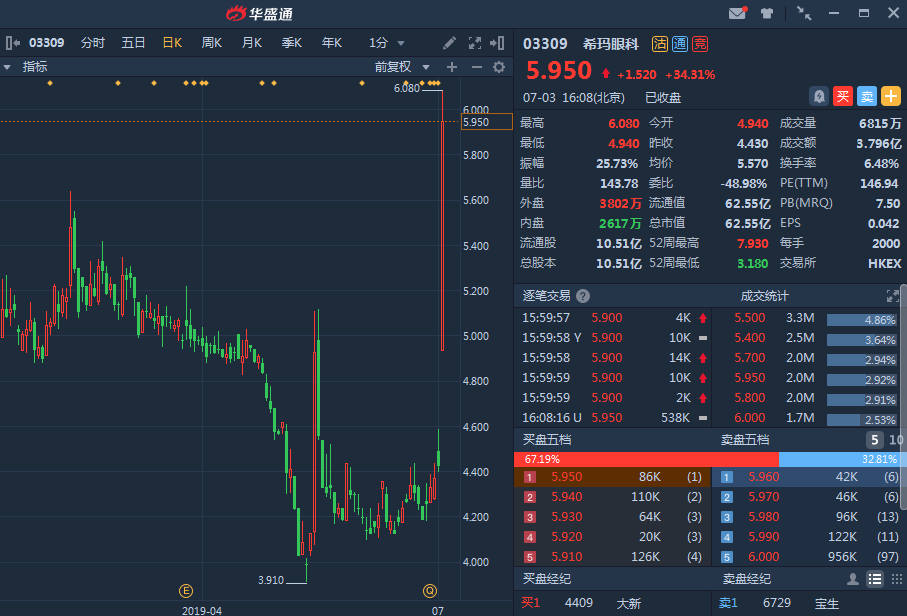Minimize the 华盛通 window

[834, 13]
